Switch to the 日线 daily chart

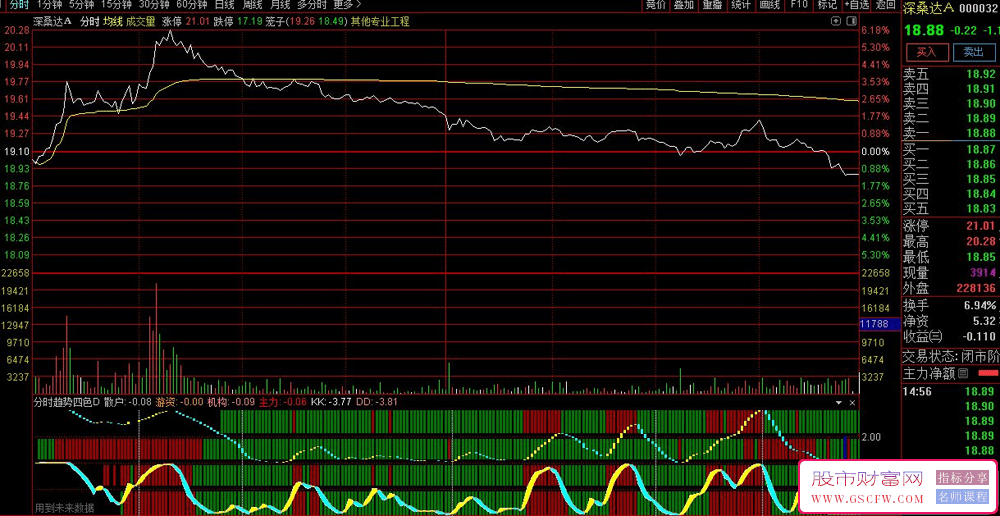(x=224, y=4)
